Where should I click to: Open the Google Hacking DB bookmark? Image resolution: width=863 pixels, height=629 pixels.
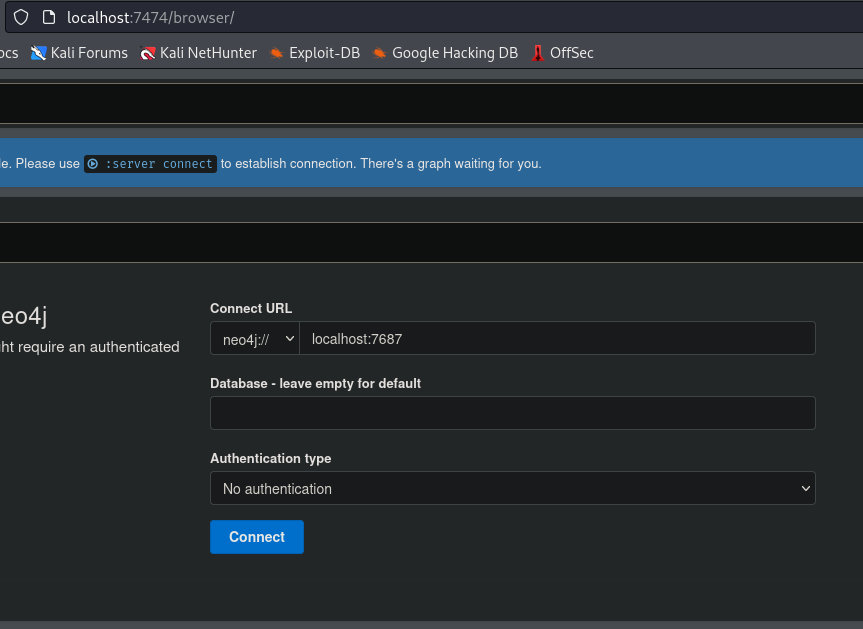point(445,53)
